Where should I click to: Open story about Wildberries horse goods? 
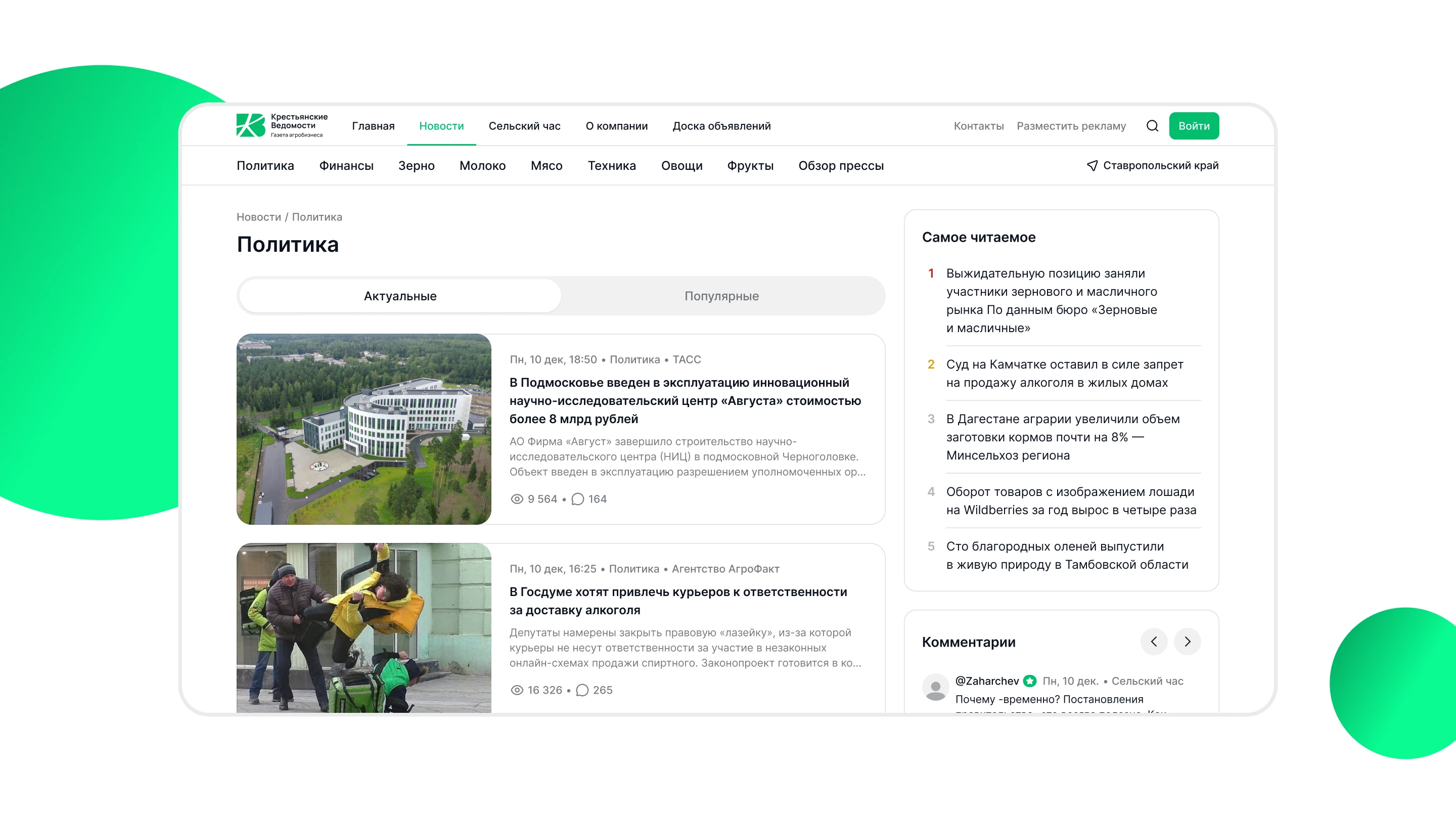click(x=1071, y=501)
